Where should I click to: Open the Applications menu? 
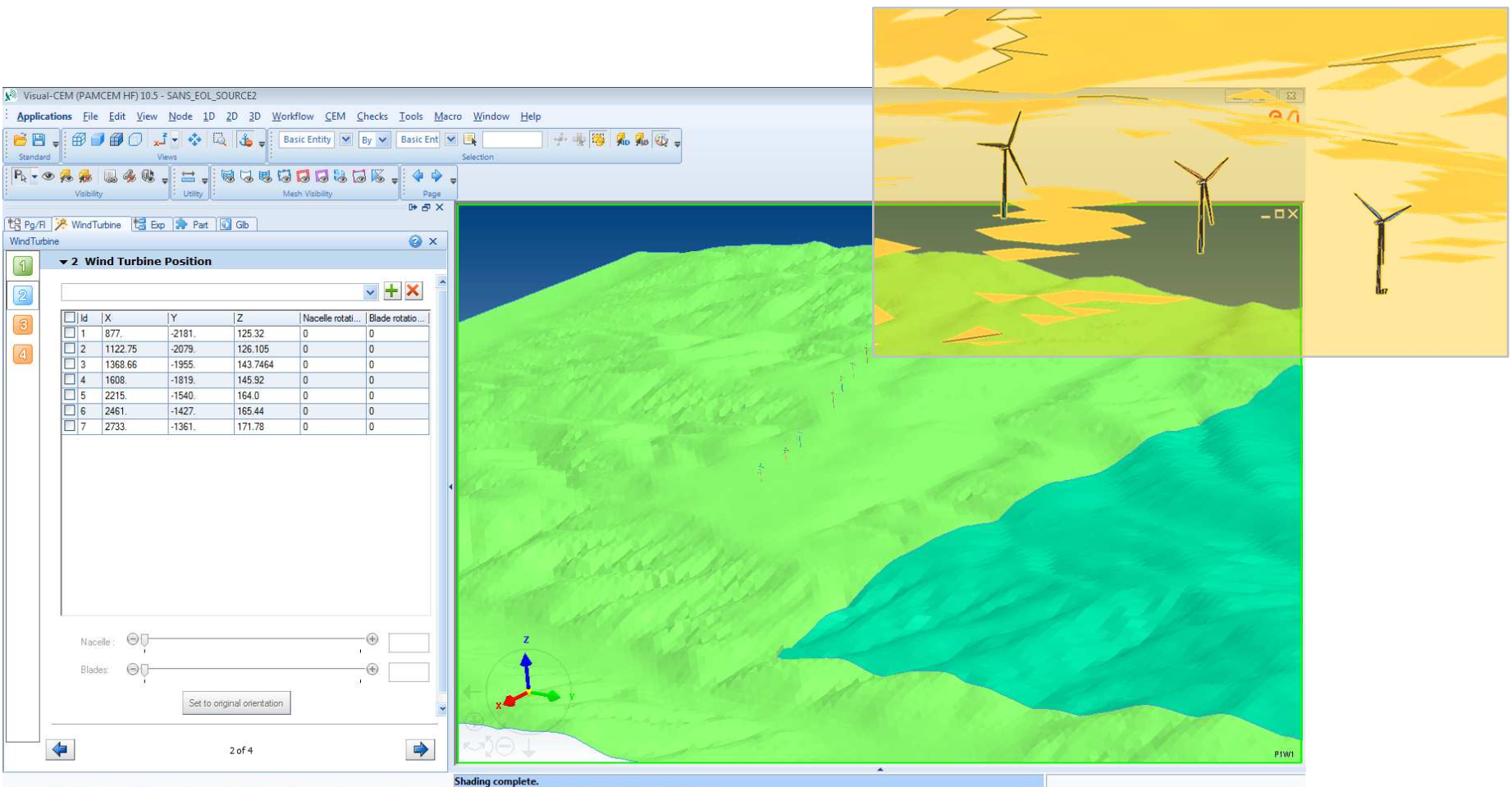point(44,117)
